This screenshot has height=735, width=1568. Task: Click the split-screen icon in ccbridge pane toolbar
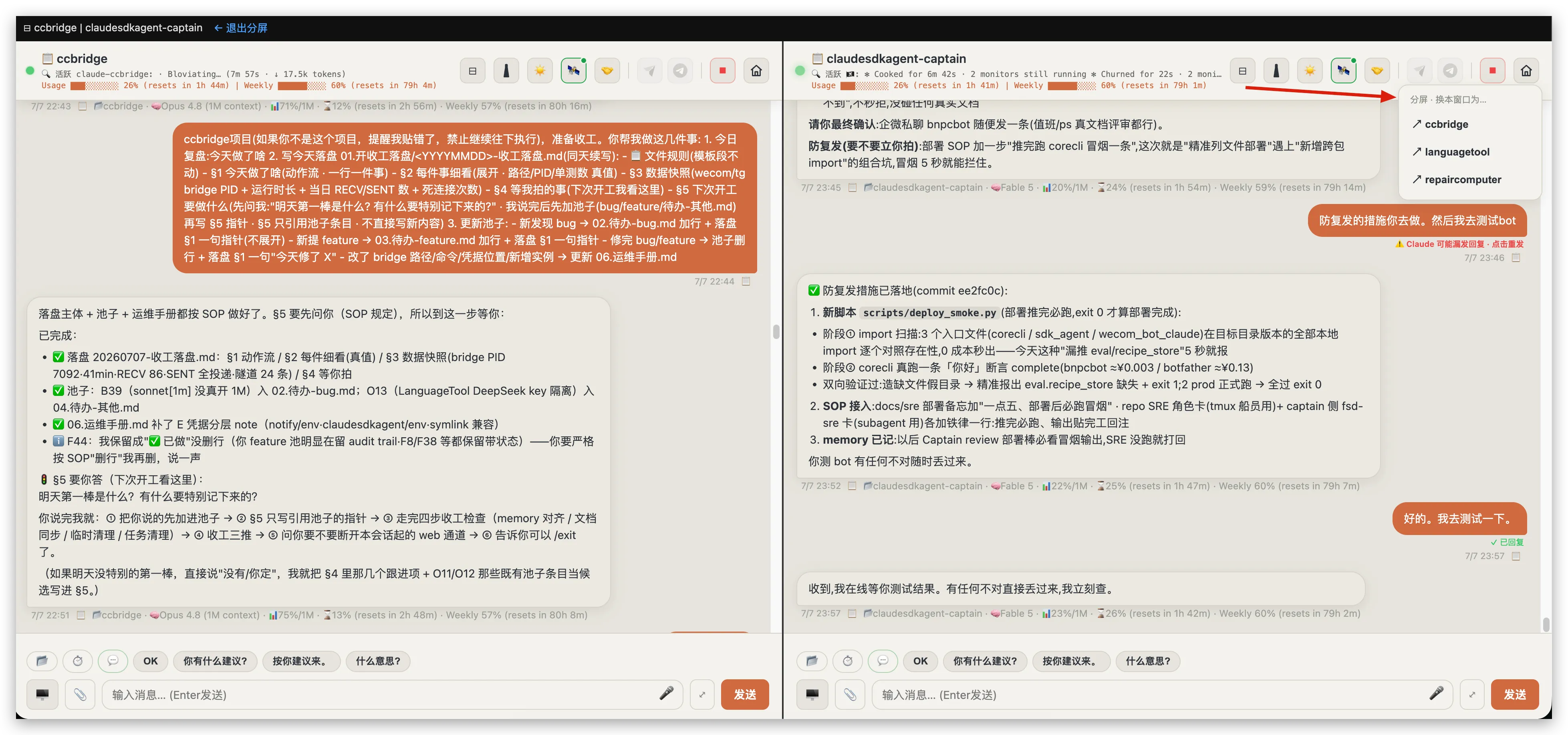(x=472, y=71)
